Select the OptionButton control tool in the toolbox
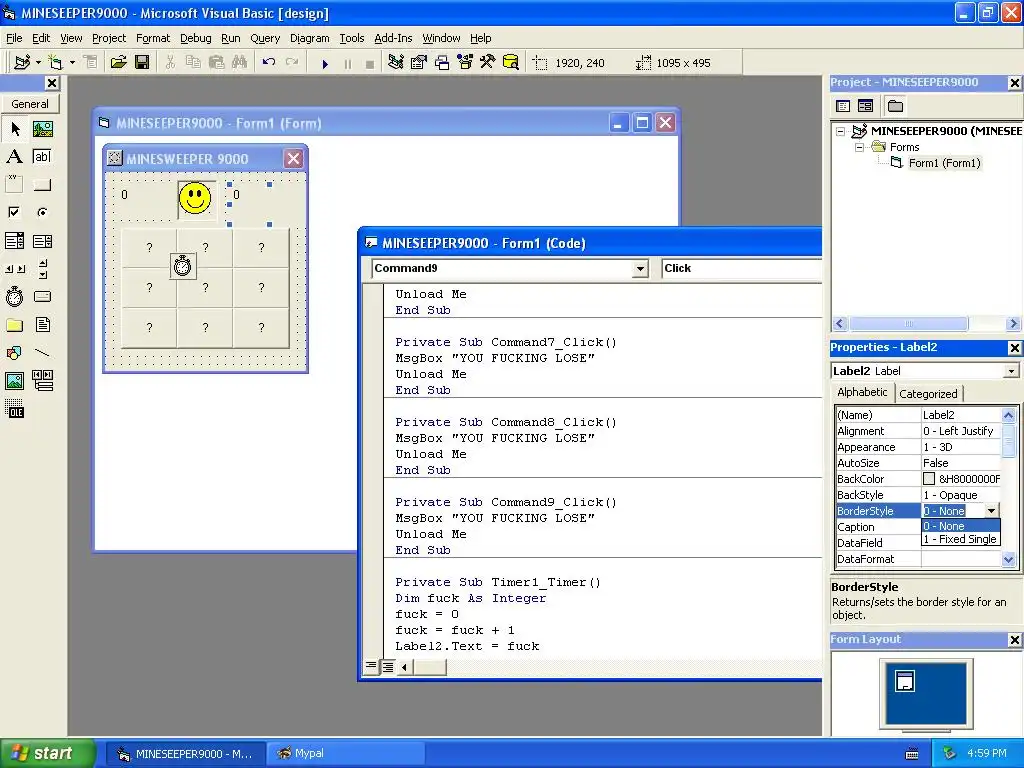This screenshot has height=768, width=1024. [x=42, y=212]
